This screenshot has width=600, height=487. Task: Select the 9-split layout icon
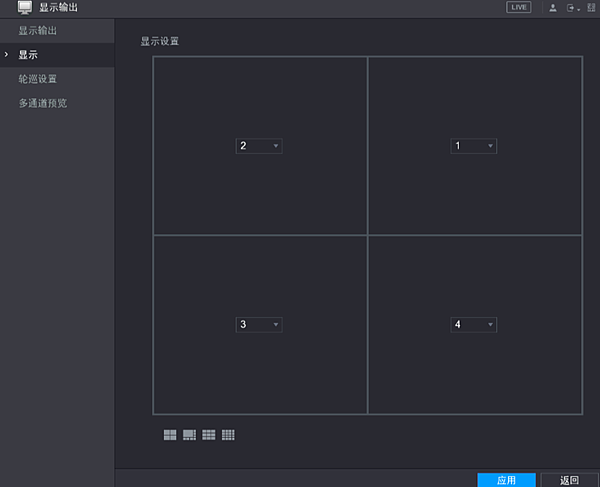(209, 435)
